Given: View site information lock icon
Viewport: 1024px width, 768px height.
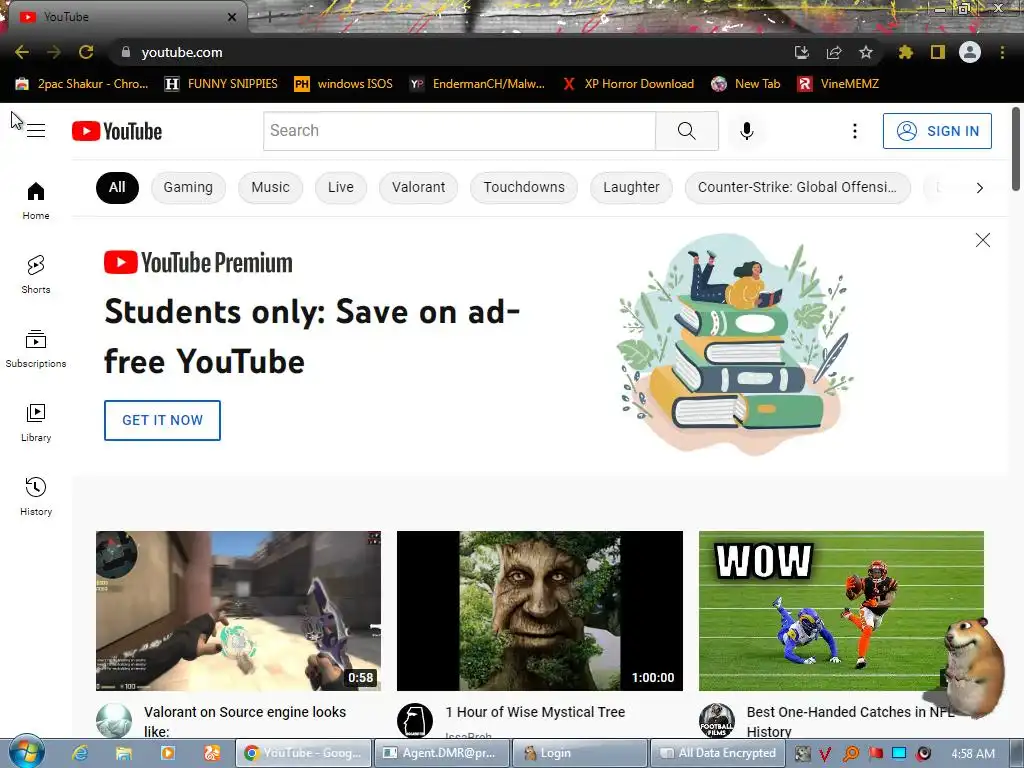Looking at the screenshot, I should pyautogui.click(x=126, y=52).
